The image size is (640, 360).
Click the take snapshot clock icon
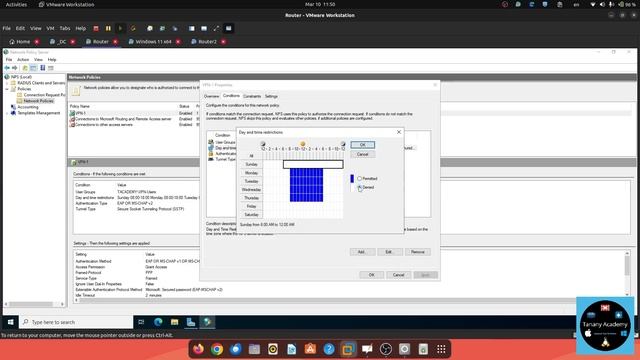(x=150, y=28)
